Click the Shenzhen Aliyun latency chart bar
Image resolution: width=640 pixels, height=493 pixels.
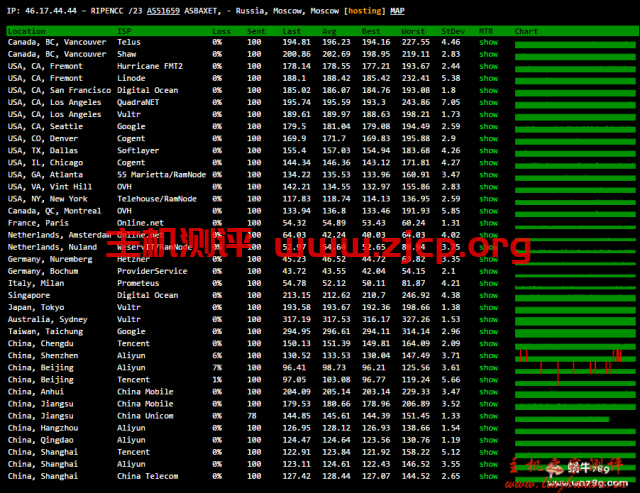pyautogui.click(x=575, y=357)
